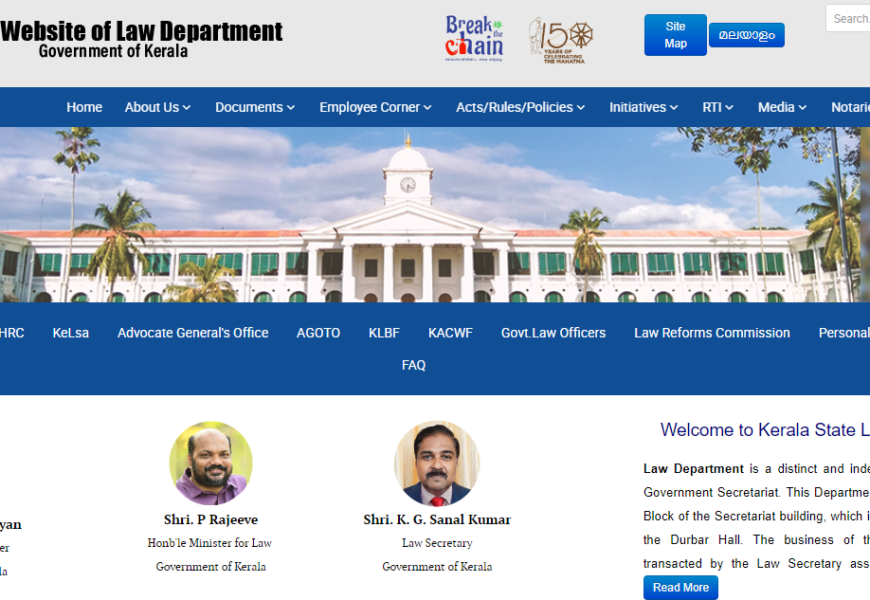The image size is (870, 600).
Task: Open the KACWF link
Action: coord(450,333)
